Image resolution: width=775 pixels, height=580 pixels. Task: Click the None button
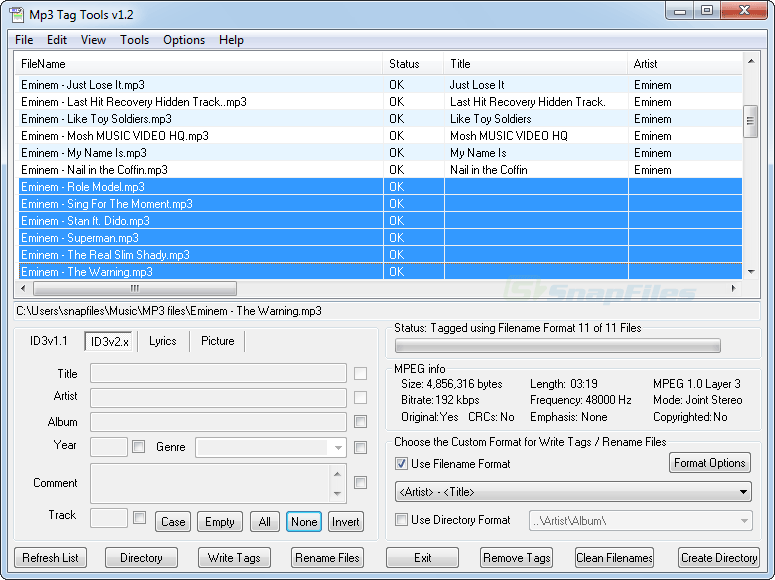[x=304, y=522]
